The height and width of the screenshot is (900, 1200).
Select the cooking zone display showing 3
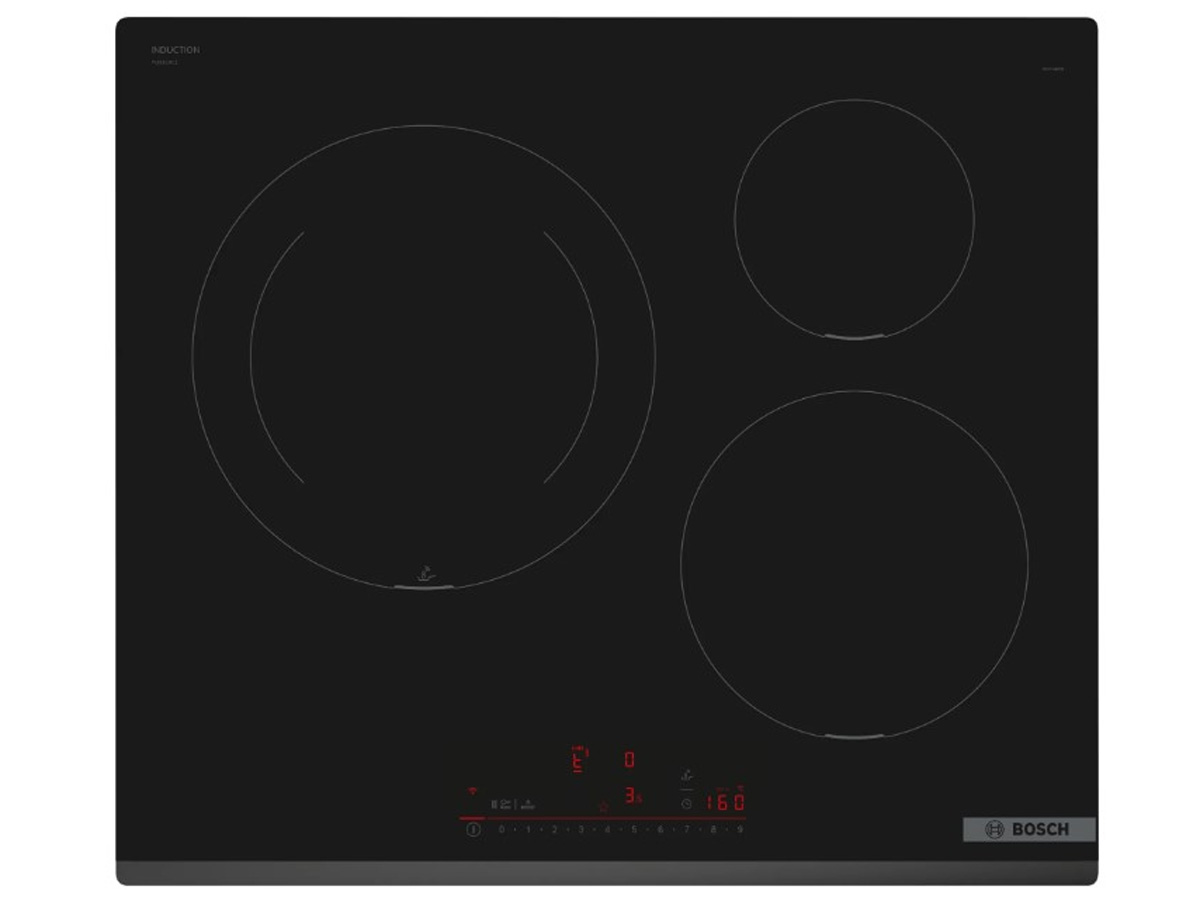(x=630, y=797)
